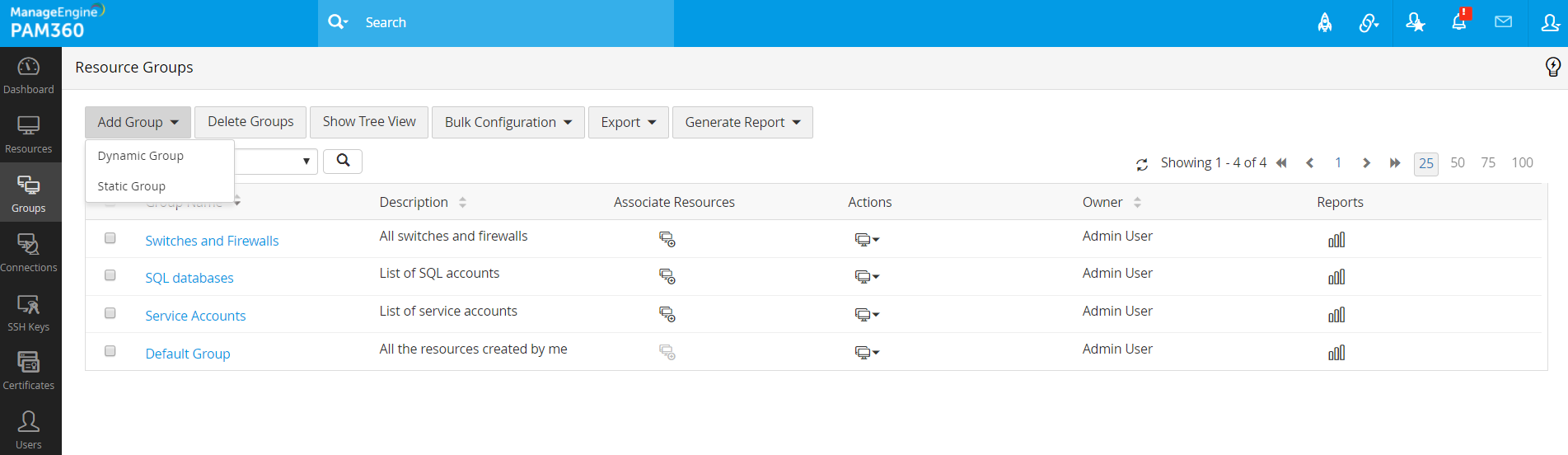This screenshot has width=1568, height=455.
Task: Open the Service Accounts group link
Action: pyautogui.click(x=195, y=316)
